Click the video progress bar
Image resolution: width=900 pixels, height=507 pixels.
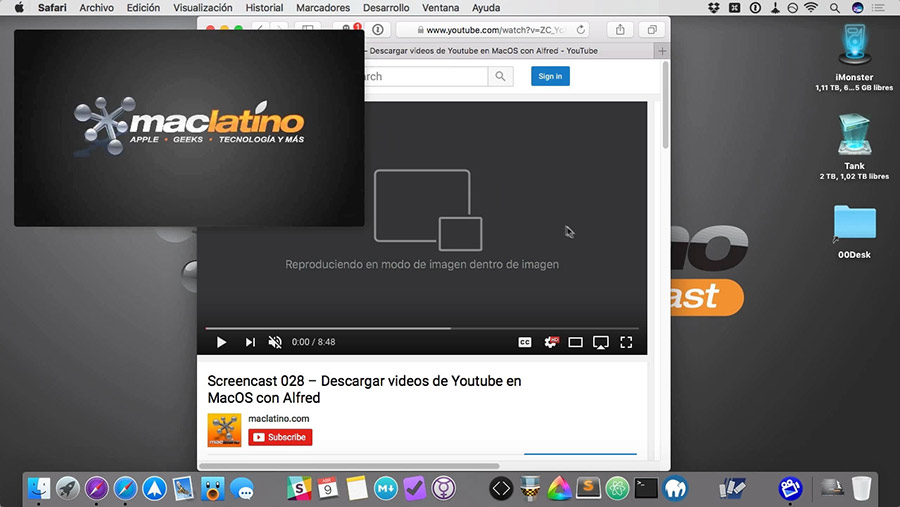(x=422, y=328)
